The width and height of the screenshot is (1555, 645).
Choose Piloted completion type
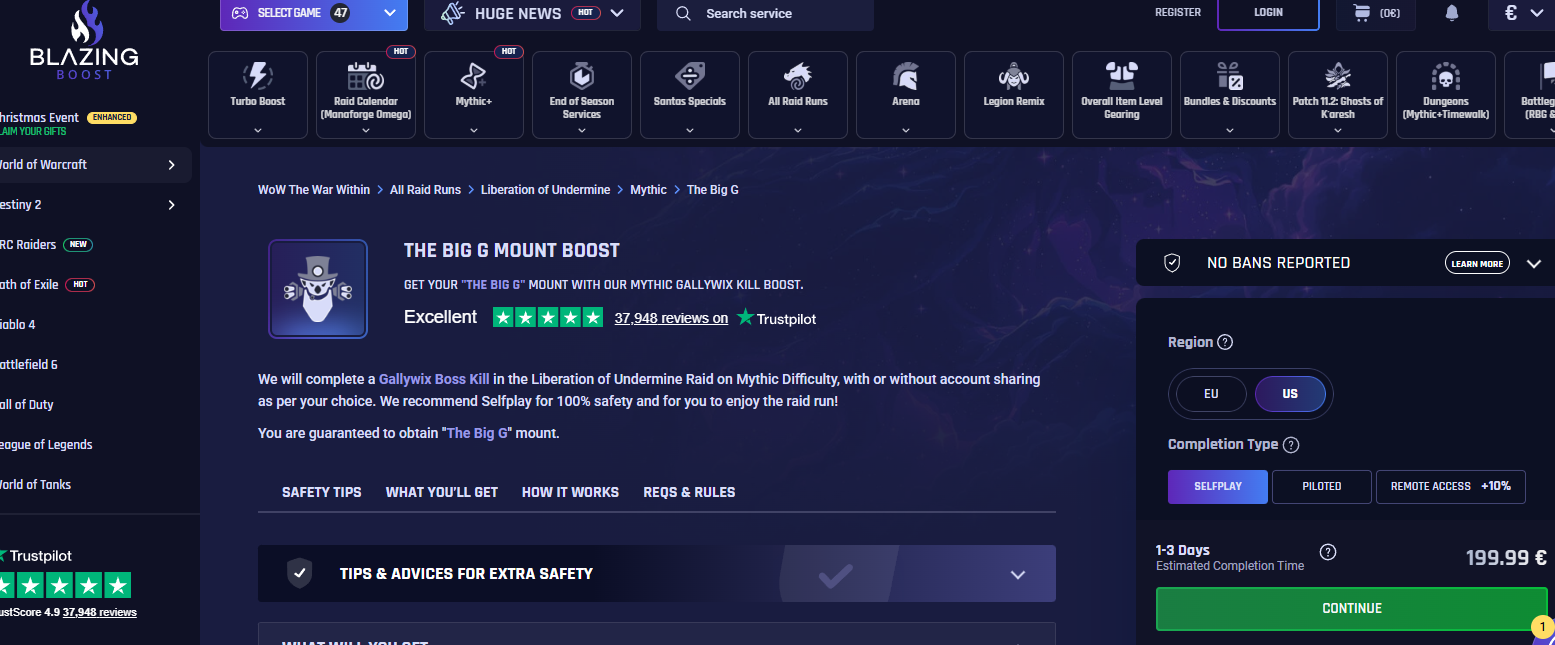(1322, 486)
